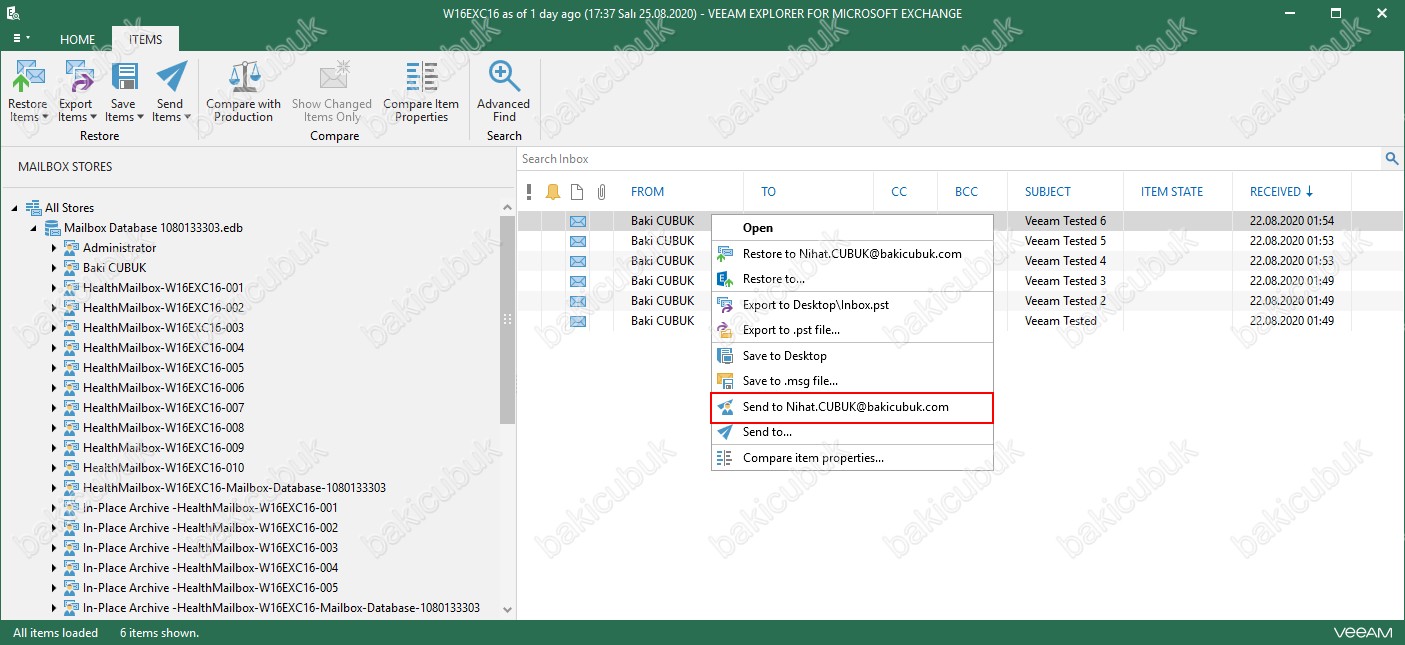Choose Export to Desktop\Inbox.pst

click(852, 305)
